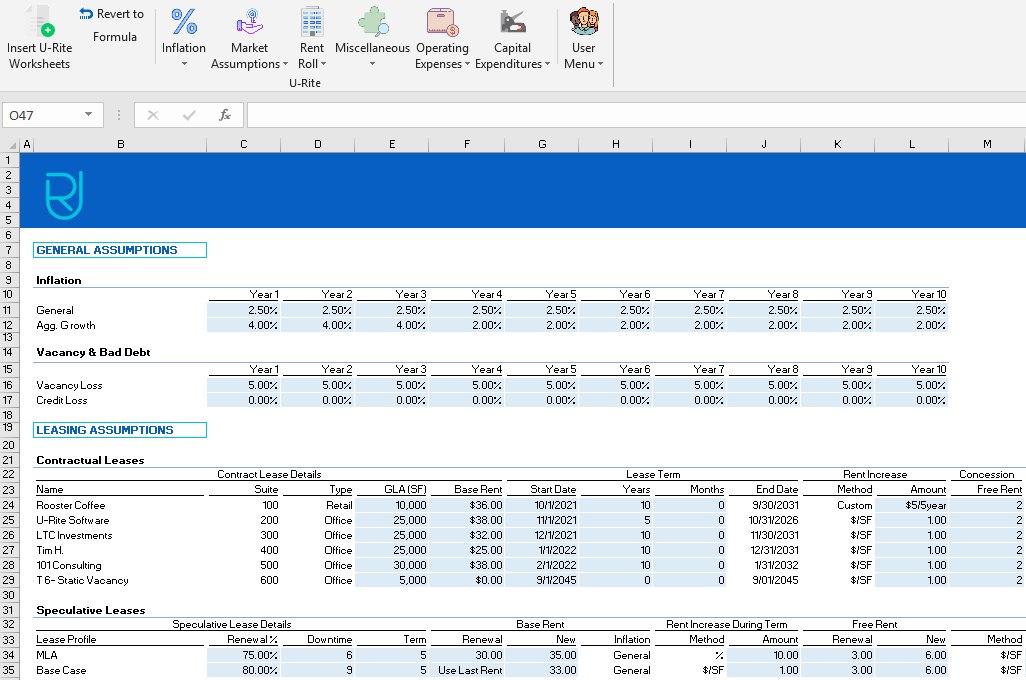Click the Cancel X in the formula bar

coord(152,114)
